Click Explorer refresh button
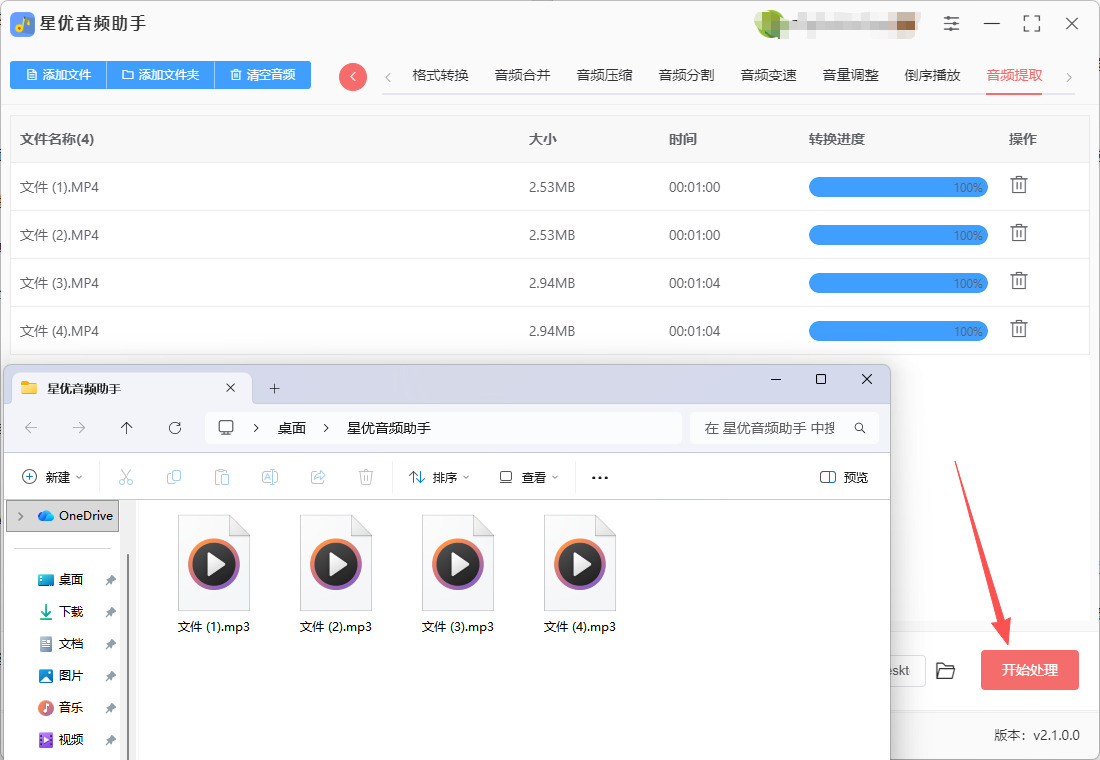This screenshot has height=760, width=1100. (x=175, y=428)
